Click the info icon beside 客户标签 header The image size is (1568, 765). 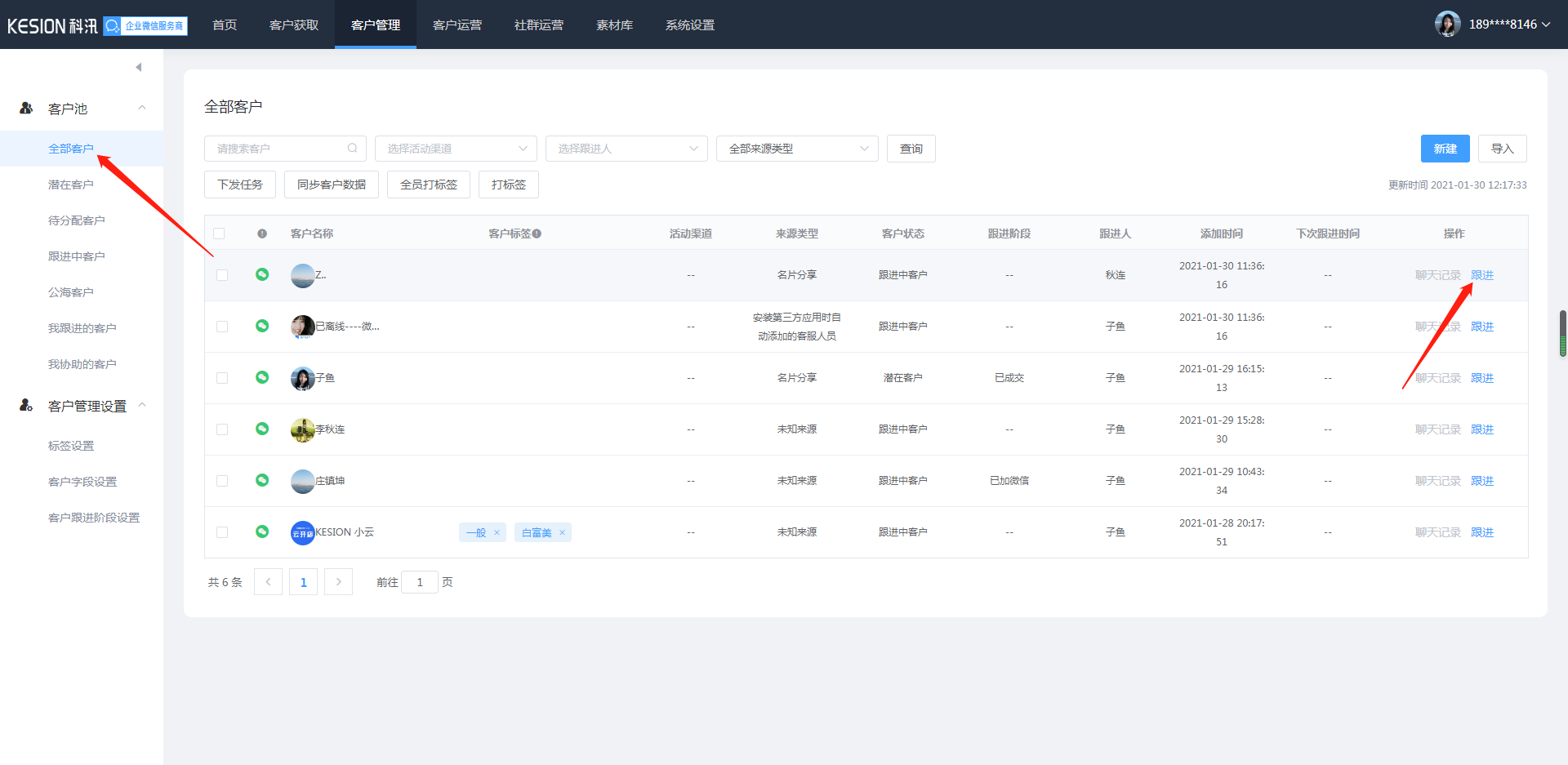tap(537, 234)
